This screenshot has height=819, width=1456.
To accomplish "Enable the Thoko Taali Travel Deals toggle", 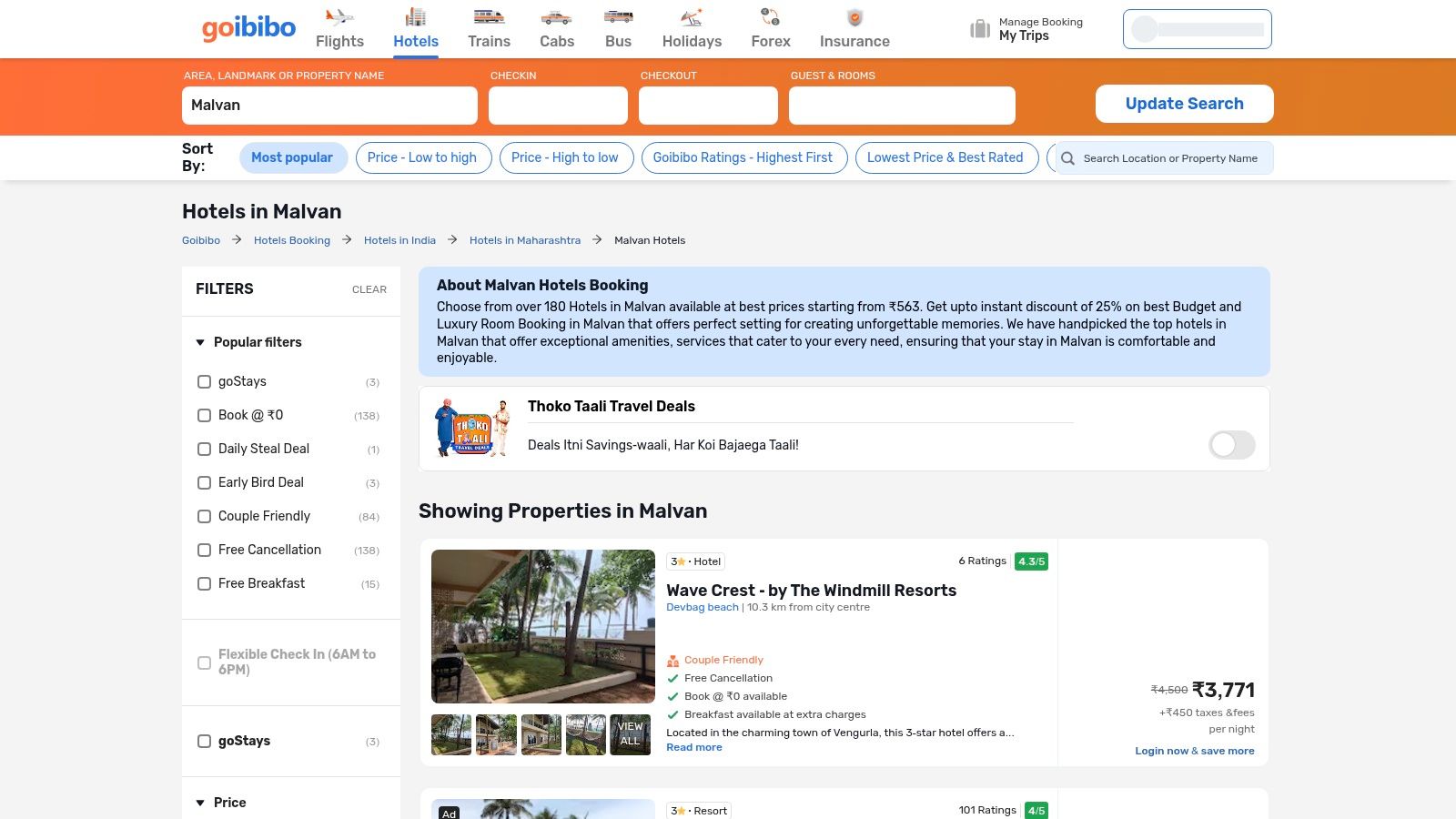I will (1231, 445).
